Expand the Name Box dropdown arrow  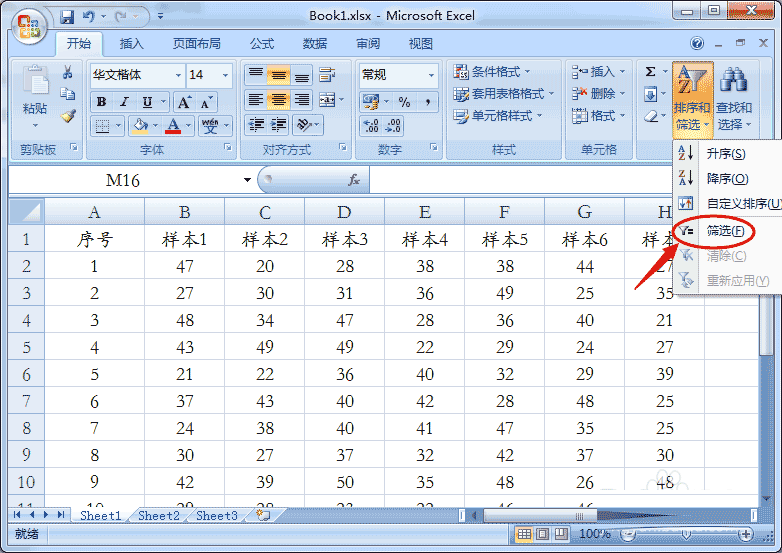[x=247, y=180]
